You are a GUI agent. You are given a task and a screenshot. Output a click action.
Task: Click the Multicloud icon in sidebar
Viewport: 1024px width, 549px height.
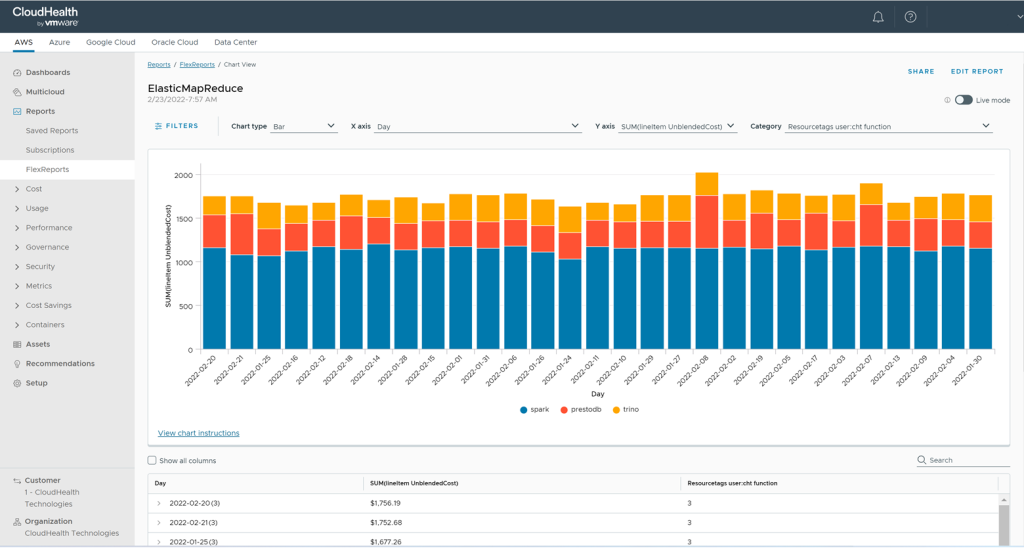(17, 92)
